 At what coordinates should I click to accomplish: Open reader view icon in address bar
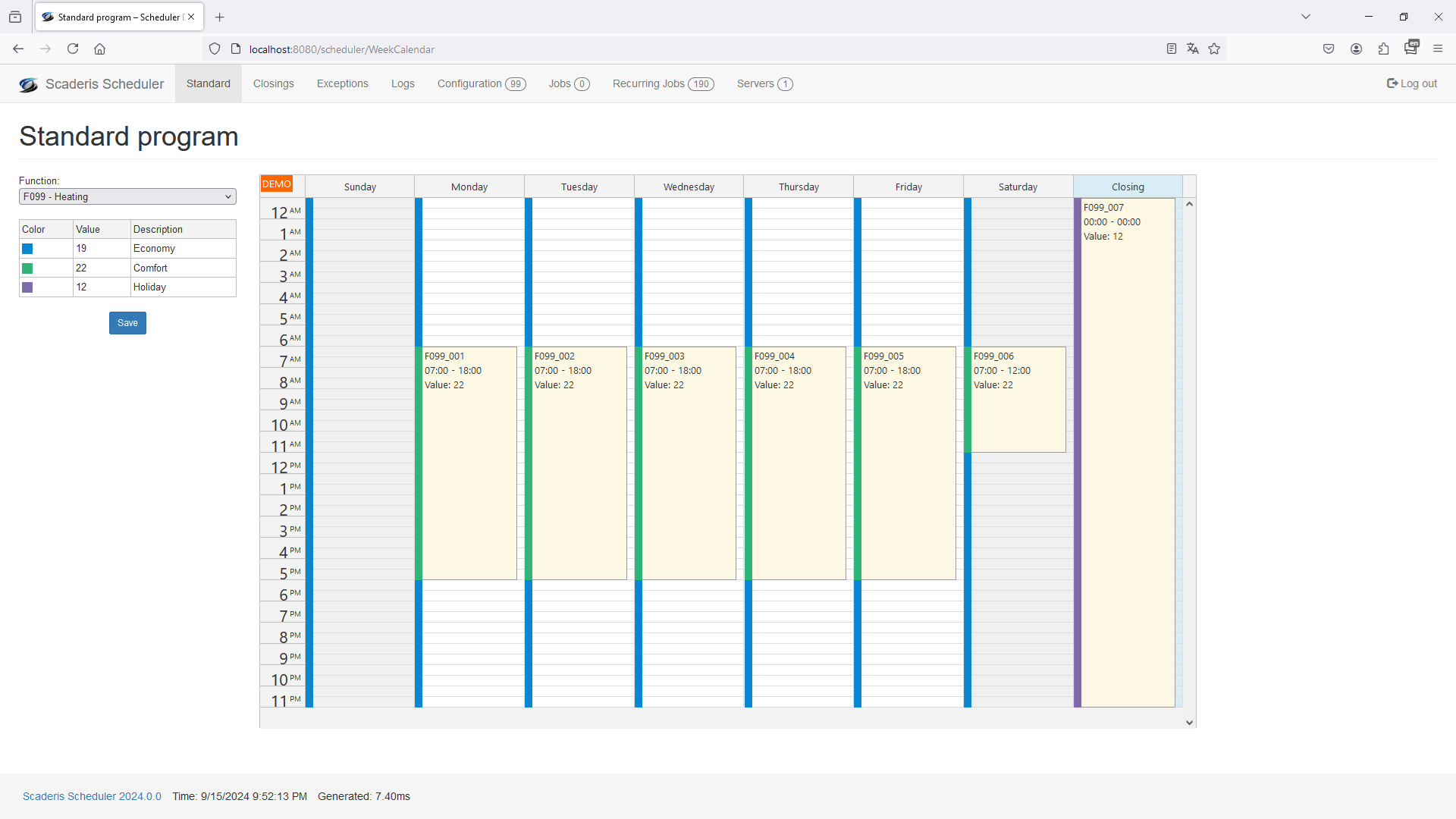tap(1172, 49)
